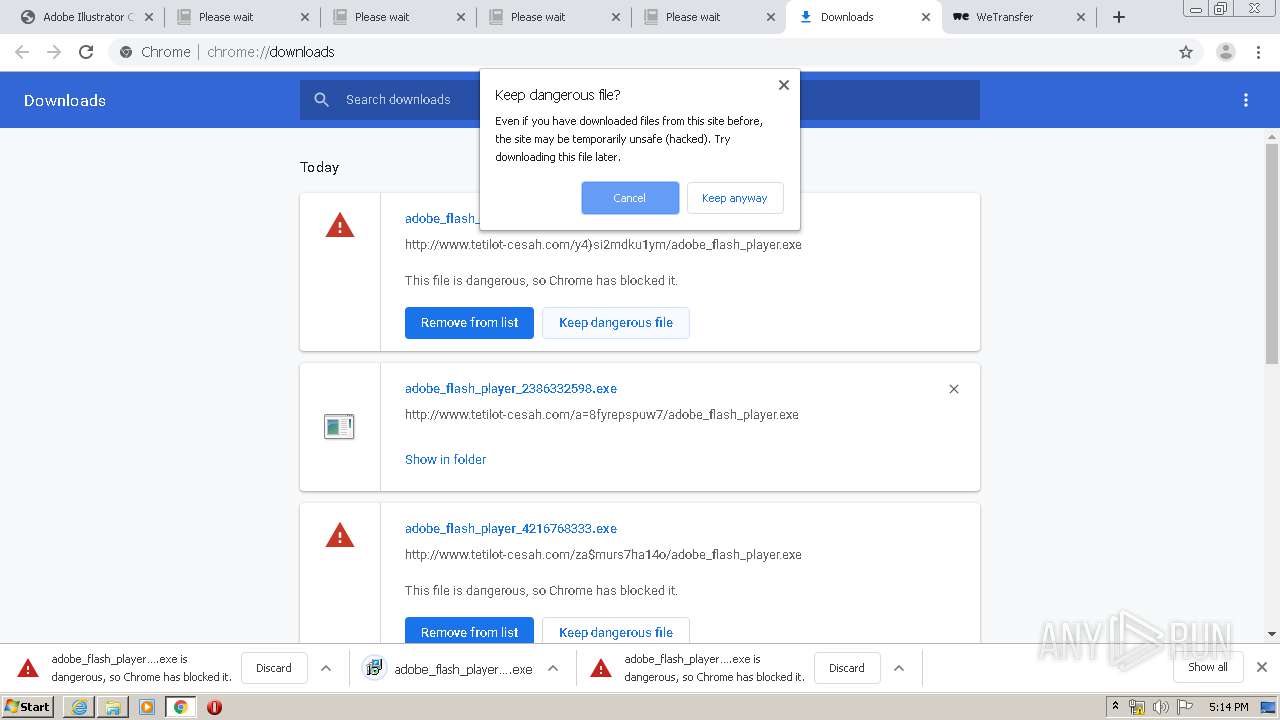Viewport: 1280px width, 720px height.
Task: Expand options for first blocked shelf download
Action: click(326, 668)
